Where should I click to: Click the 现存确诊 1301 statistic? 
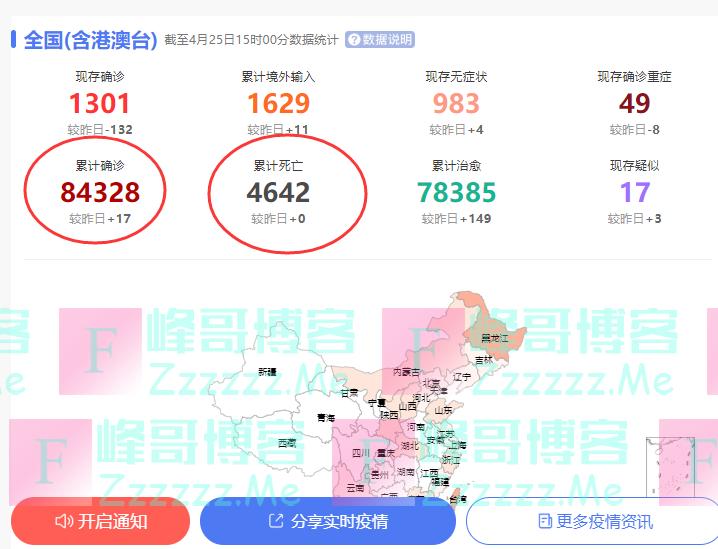click(100, 103)
